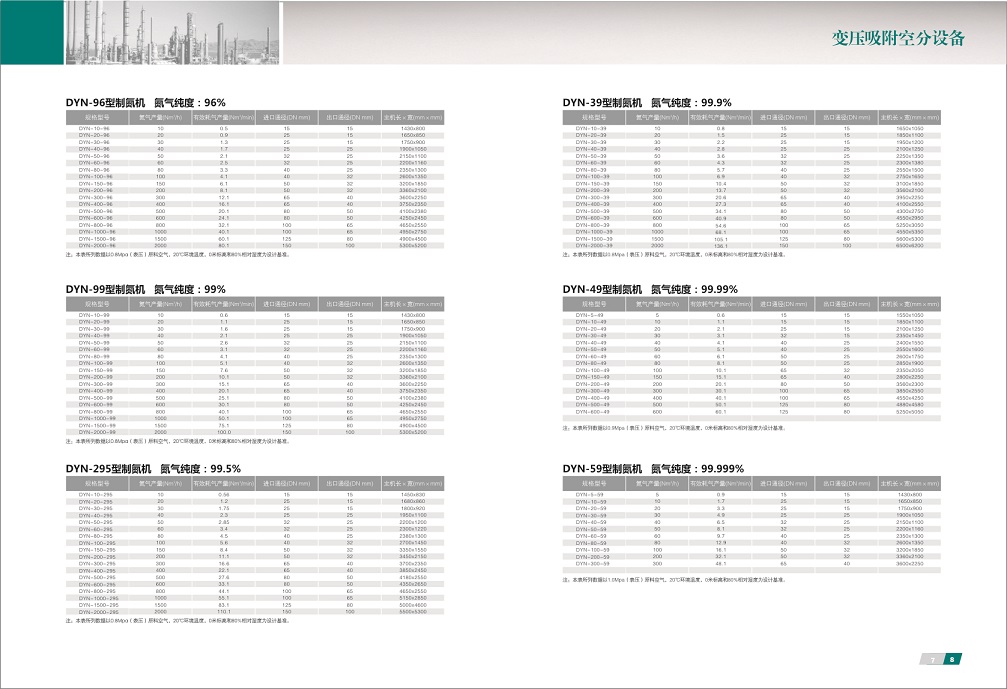Image resolution: width=1007 pixels, height=689 pixels.
Task: Click 进口通径 header in the DYN-295 table
Action: pyautogui.click(x=286, y=484)
